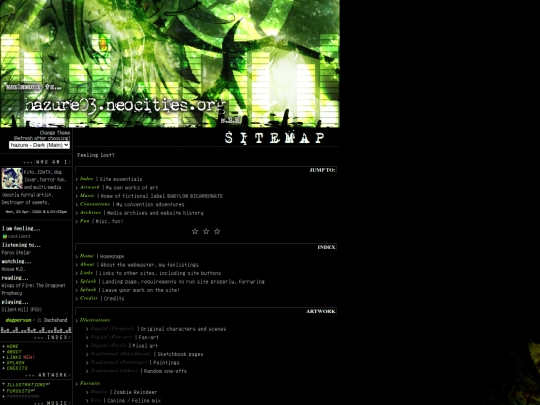The image size is (540, 405).
Task: Click the JUMP TO section header
Action: coord(322,170)
